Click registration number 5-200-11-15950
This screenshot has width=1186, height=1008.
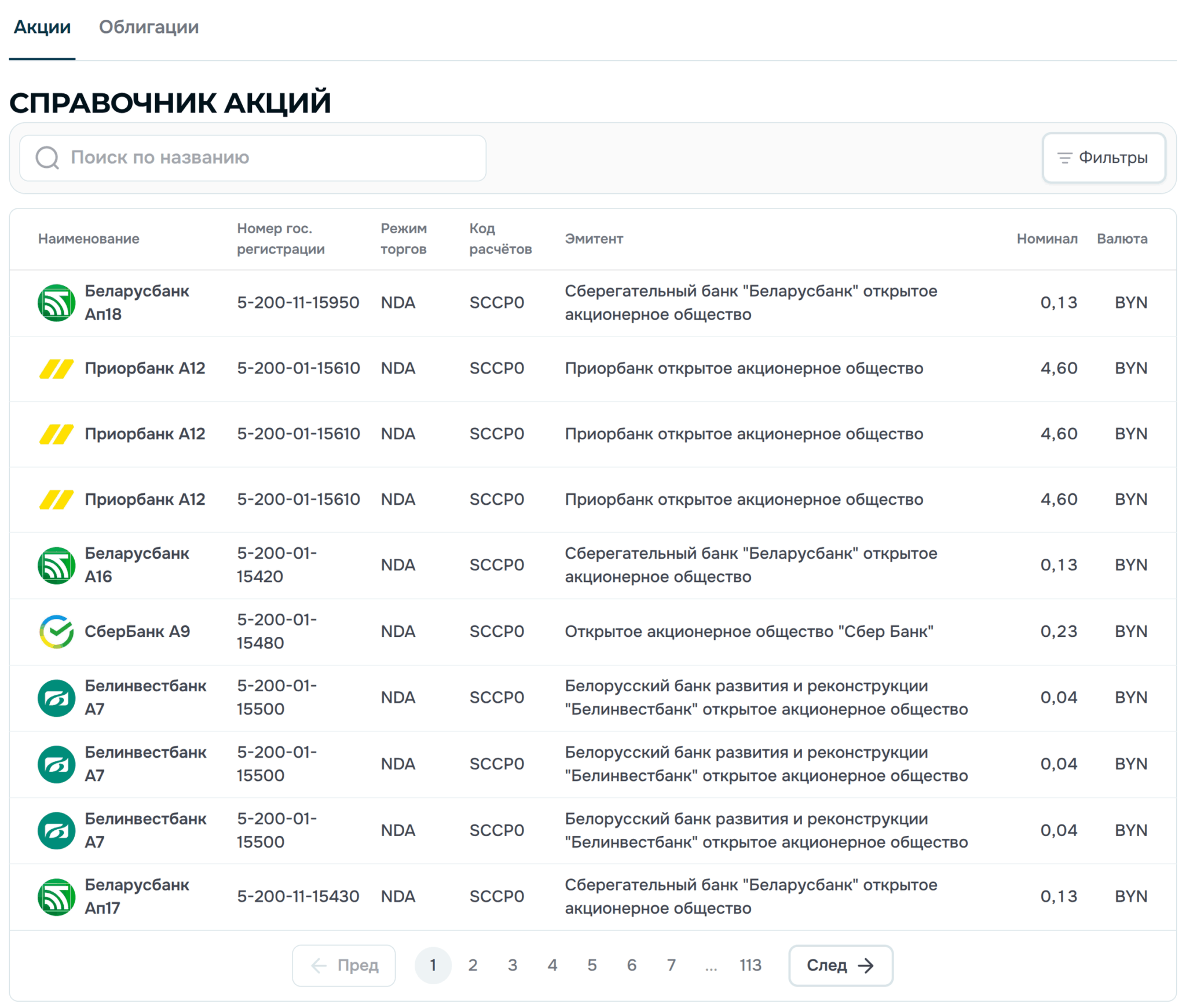(x=298, y=302)
